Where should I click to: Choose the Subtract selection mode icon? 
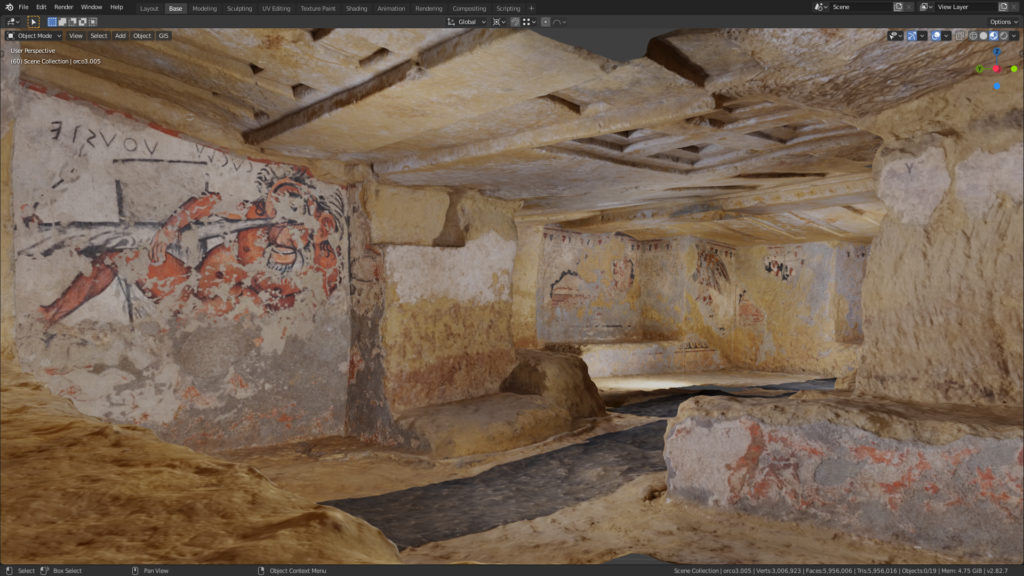(x=72, y=22)
